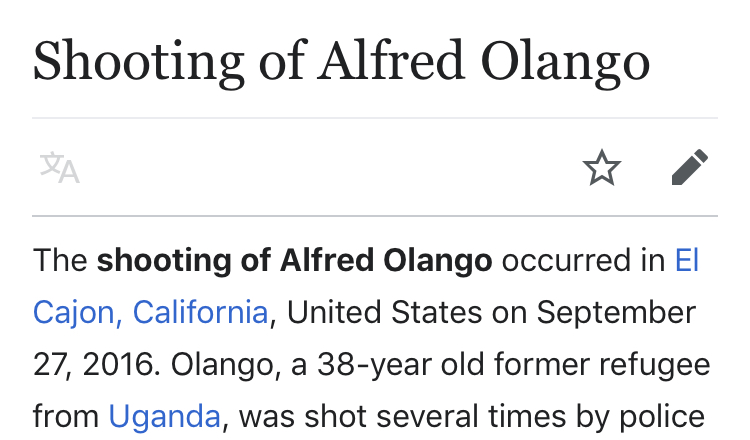Visit the Uganda article link
Image resolution: width=750 pixels, height=440 pixels.
(x=165, y=416)
